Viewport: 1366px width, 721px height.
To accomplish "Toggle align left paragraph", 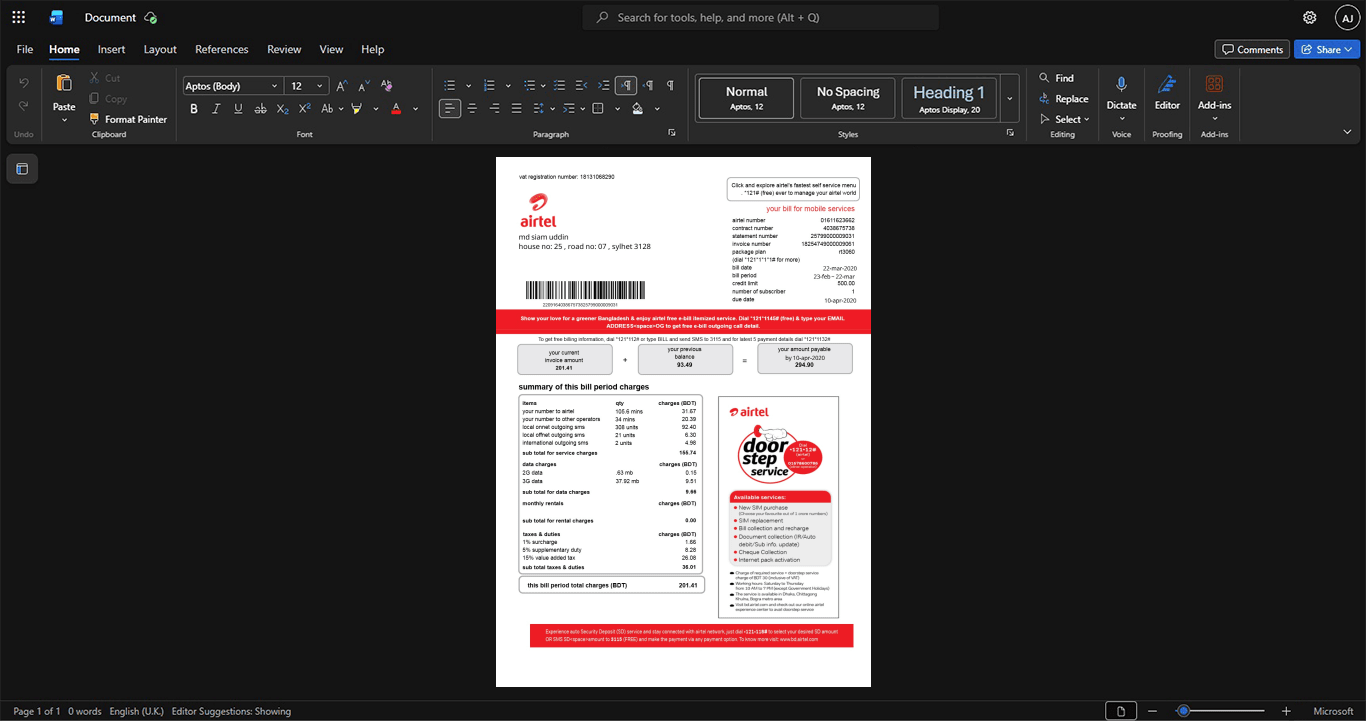I will click(x=450, y=109).
